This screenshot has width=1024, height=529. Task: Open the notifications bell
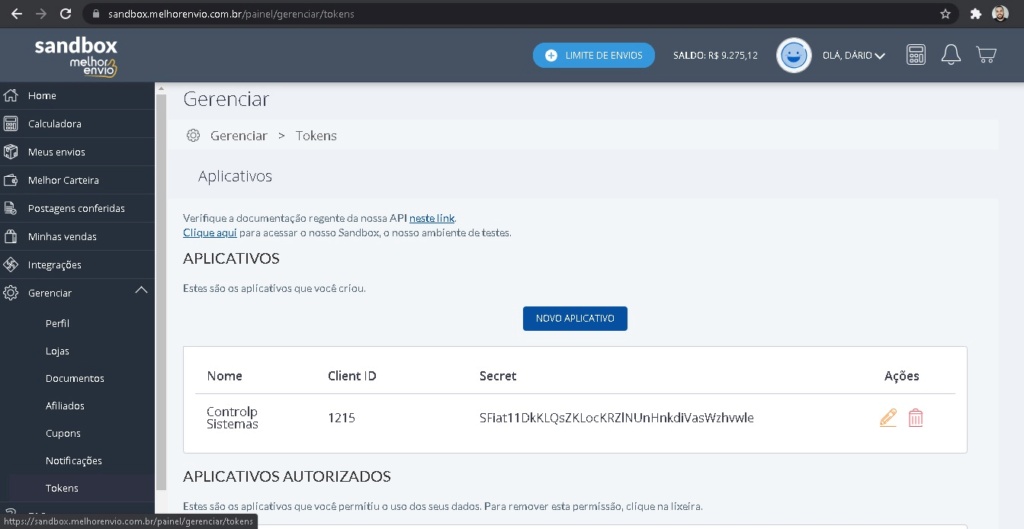click(951, 55)
